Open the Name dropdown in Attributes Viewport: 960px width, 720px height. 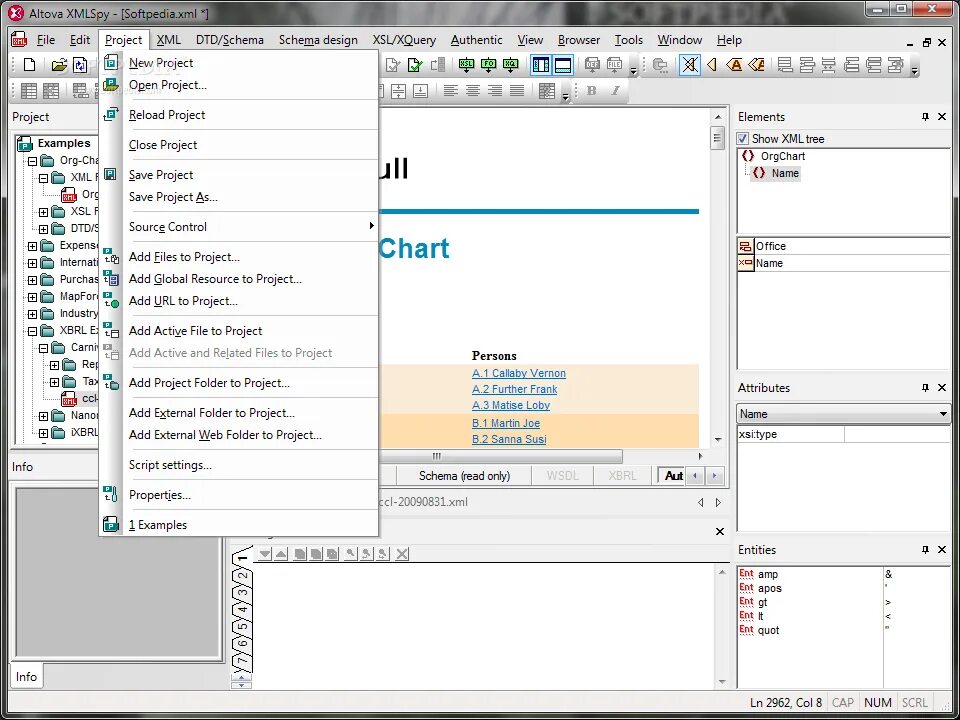[x=943, y=414]
